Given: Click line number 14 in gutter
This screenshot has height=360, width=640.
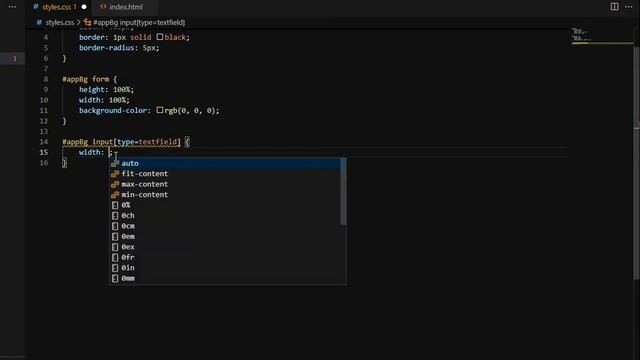Looking at the screenshot, I should [44, 142].
